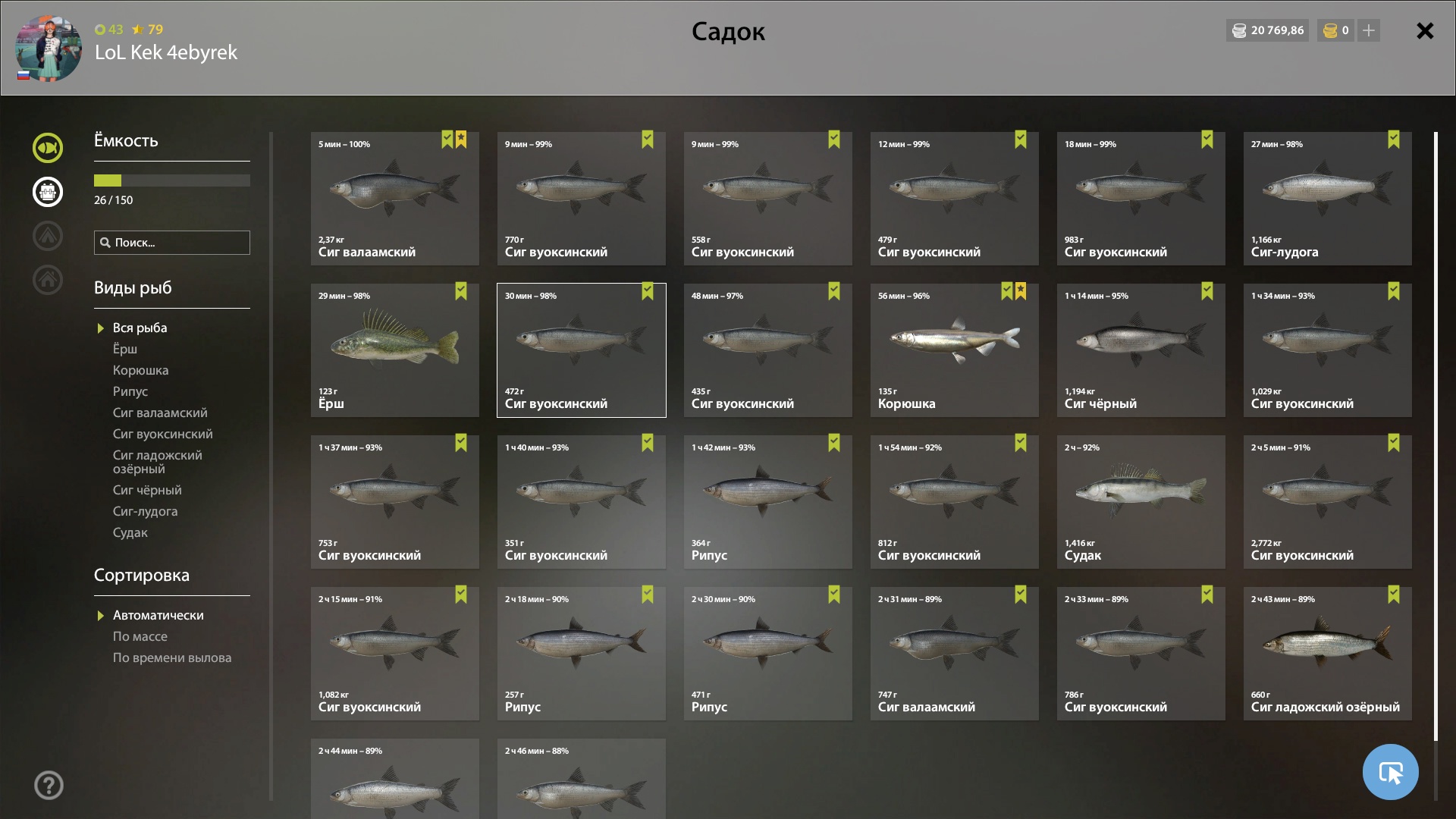
Task: Click the blue cursor selection button
Action: pyautogui.click(x=1390, y=772)
